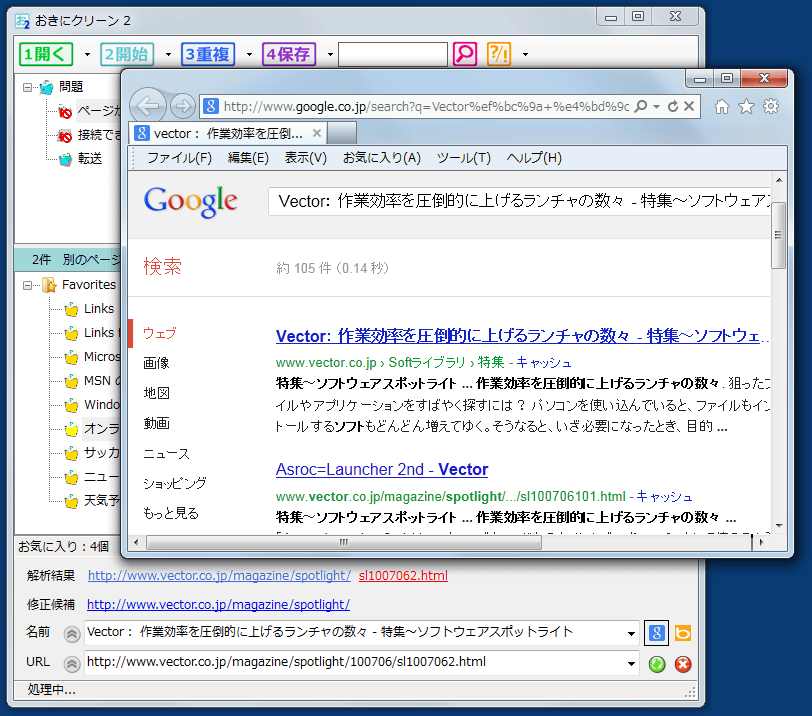
Task: Select the MSN favorites item
Action: tap(102, 381)
